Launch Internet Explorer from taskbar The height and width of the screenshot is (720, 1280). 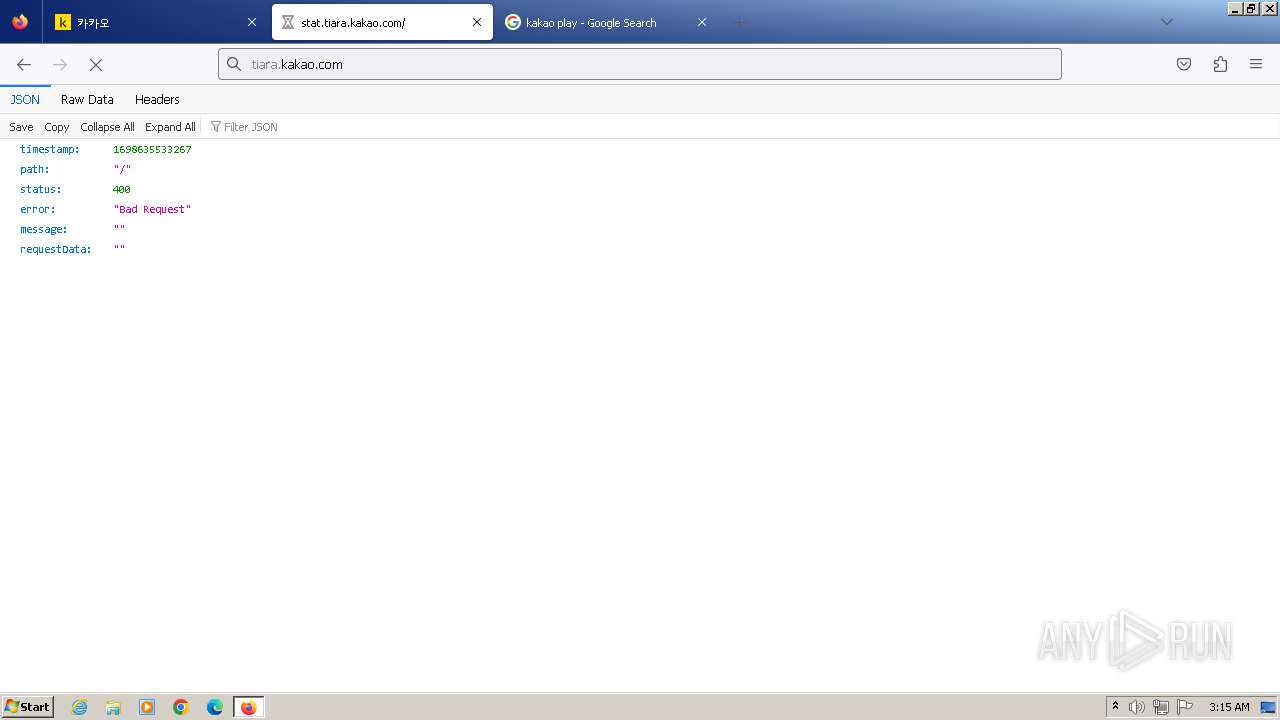(x=79, y=707)
